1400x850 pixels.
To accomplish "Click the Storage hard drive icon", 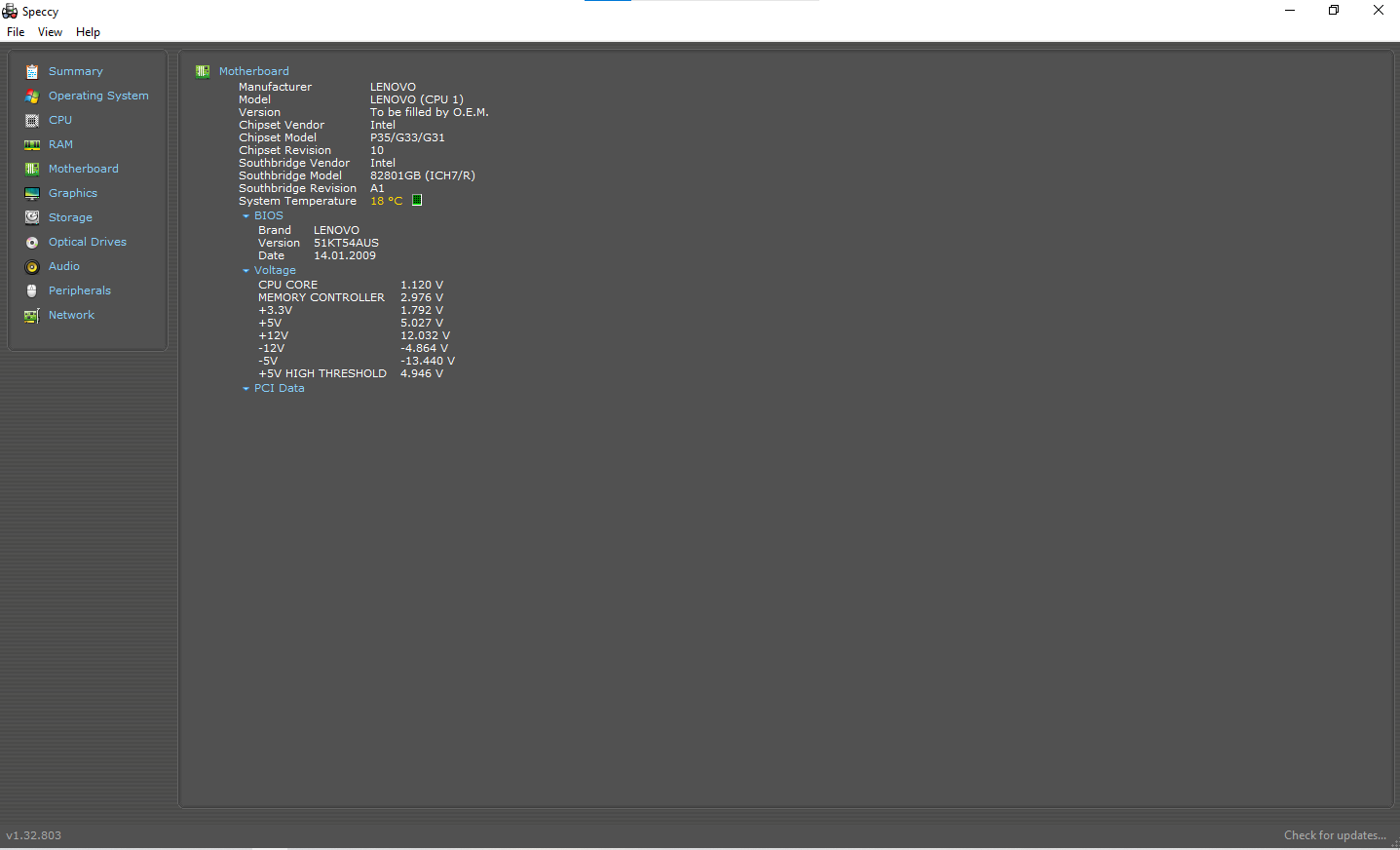I will click(x=32, y=218).
